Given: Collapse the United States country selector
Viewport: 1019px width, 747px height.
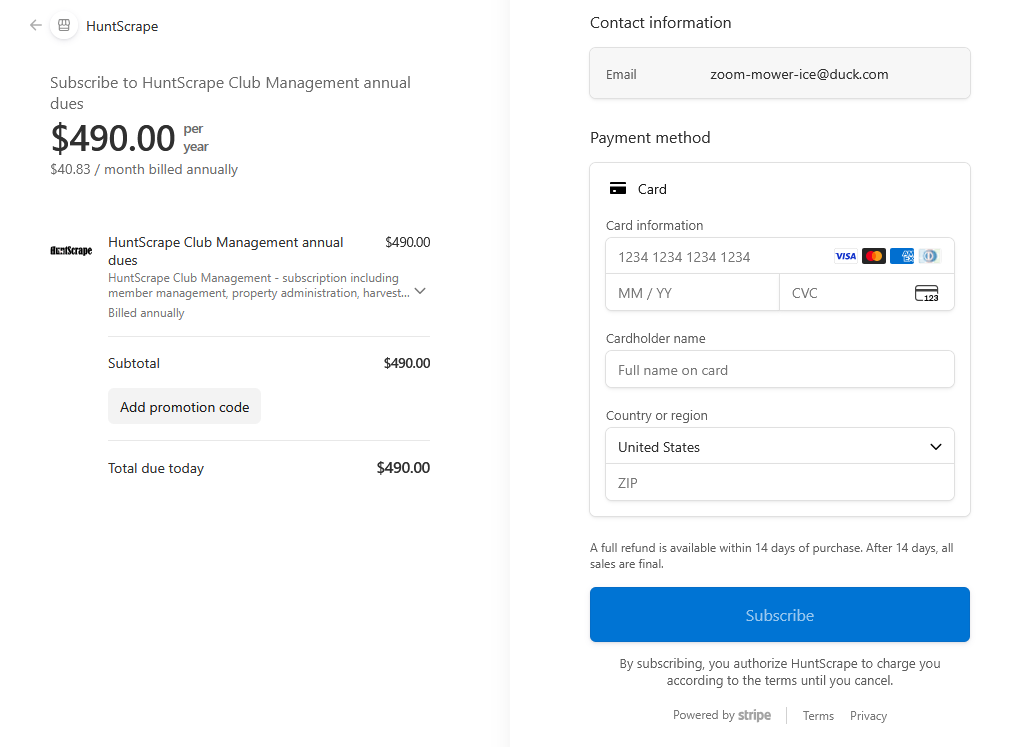Looking at the screenshot, I should [x=935, y=446].
